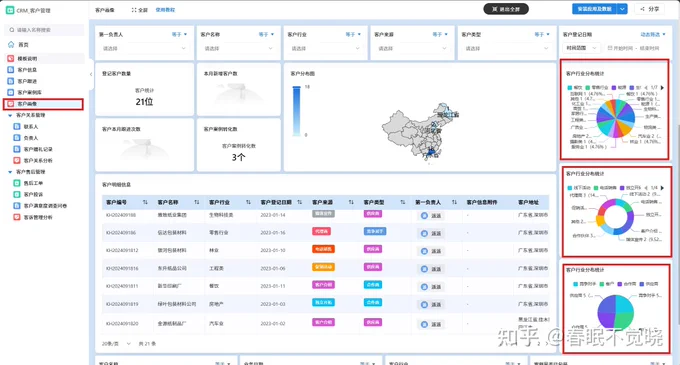Image resolution: width=680 pixels, height=365 pixels.
Task: Open 客户赠礼记录 form icon
Action: tap(17, 149)
